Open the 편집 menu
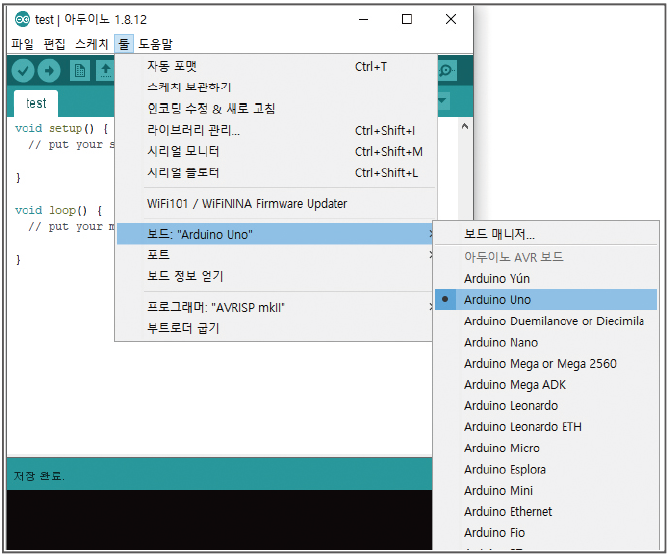The width and height of the screenshot is (670, 556). coord(54,44)
